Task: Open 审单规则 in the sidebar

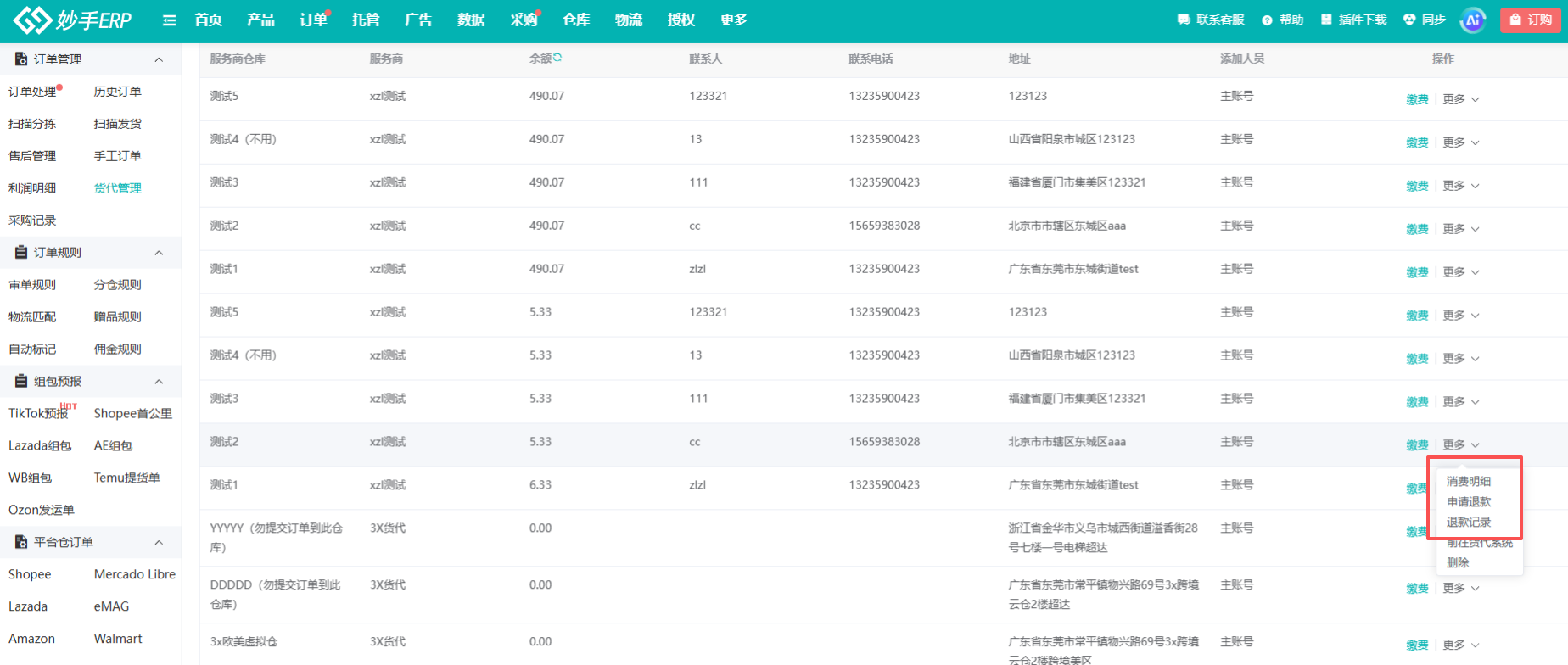Action: tap(32, 285)
